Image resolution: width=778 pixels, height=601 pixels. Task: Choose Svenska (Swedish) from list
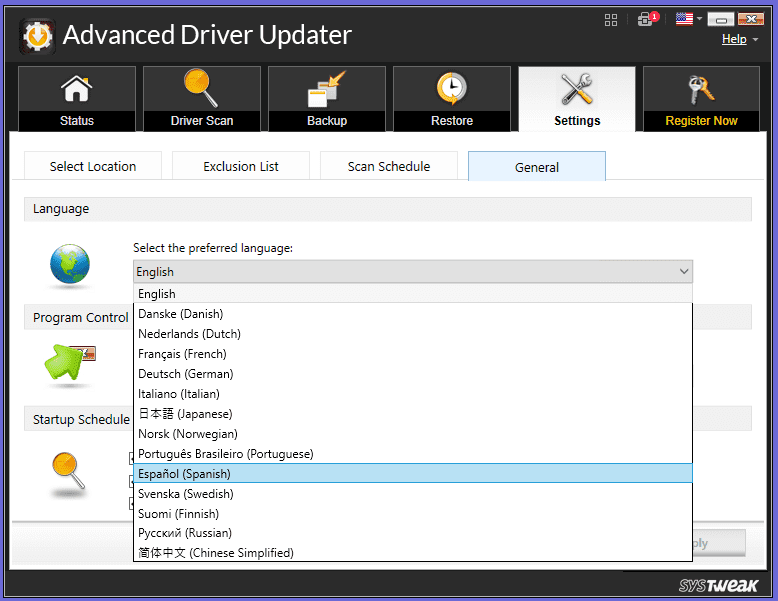[413, 493]
